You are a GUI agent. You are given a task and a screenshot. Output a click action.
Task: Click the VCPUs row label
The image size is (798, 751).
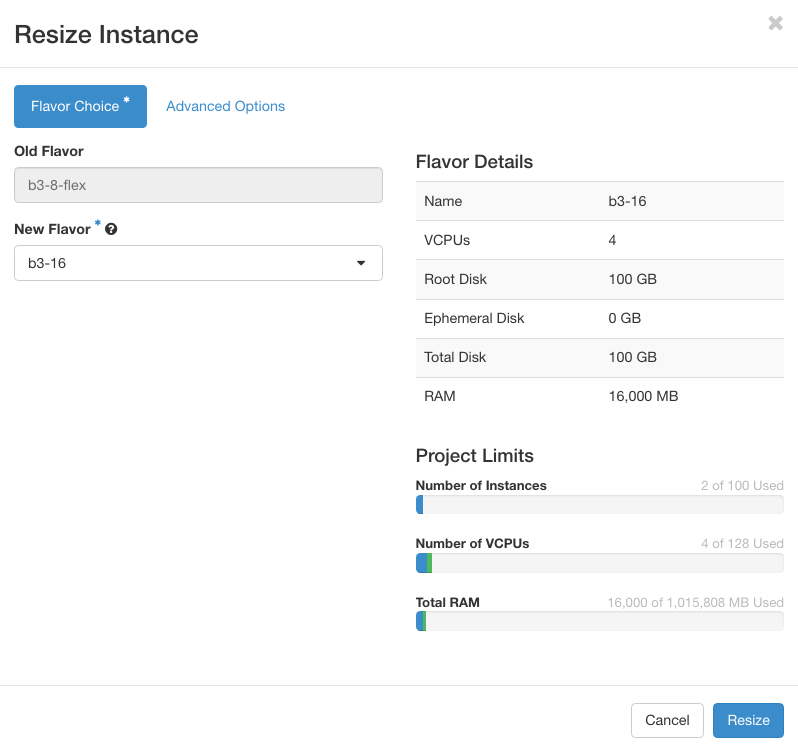(447, 240)
